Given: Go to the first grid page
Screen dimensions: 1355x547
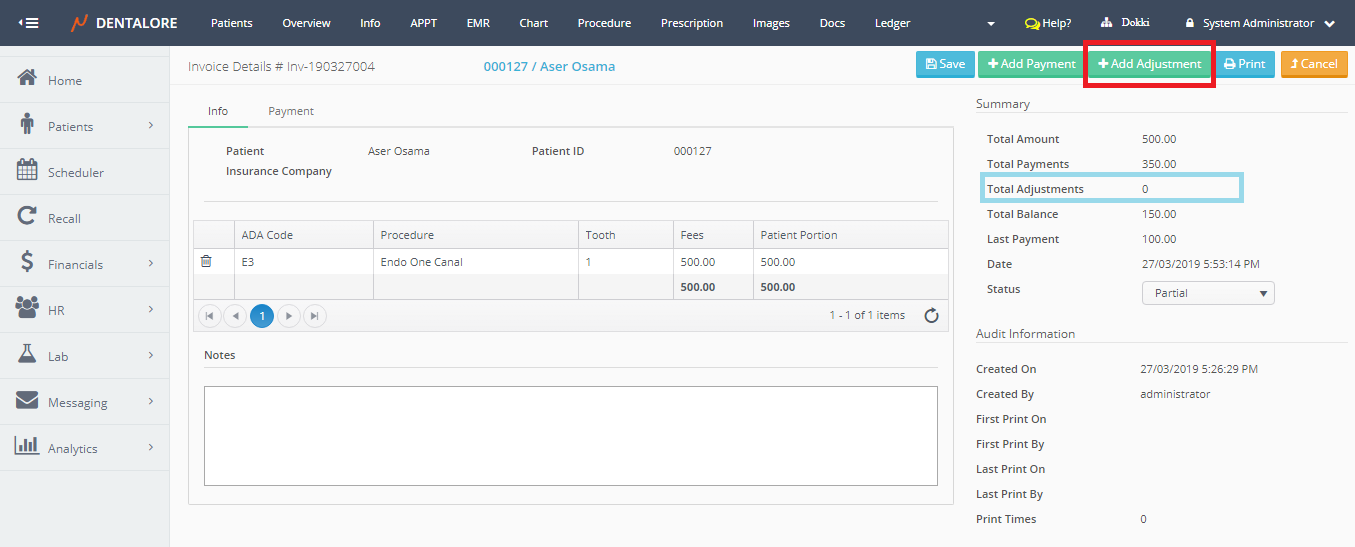Looking at the screenshot, I should click(x=210, y=316).
